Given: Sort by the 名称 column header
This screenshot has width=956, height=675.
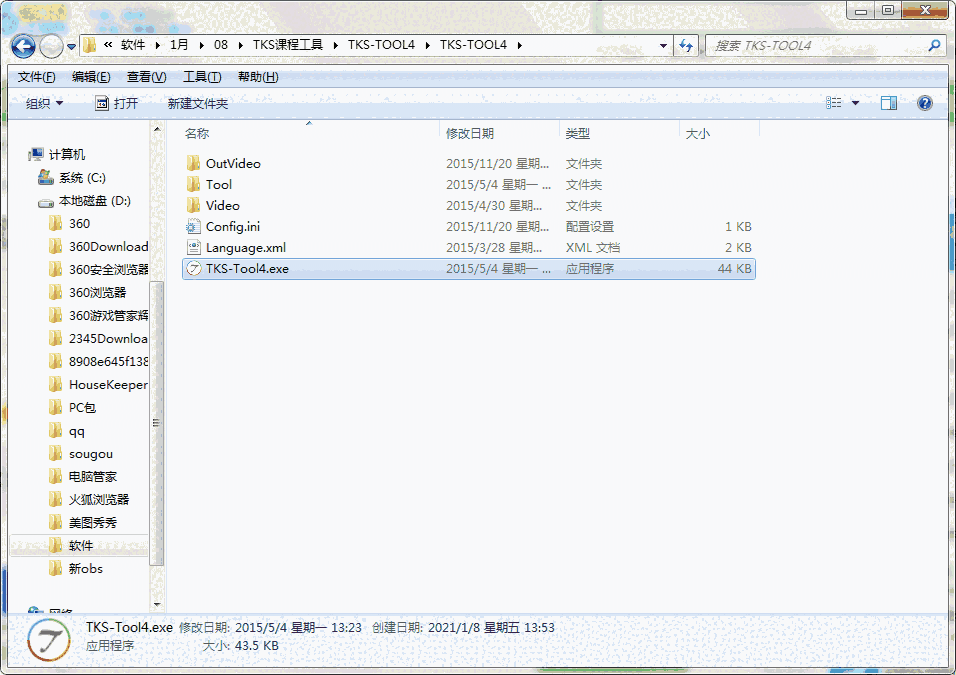Looking at the screenshot, I should 197,134.
